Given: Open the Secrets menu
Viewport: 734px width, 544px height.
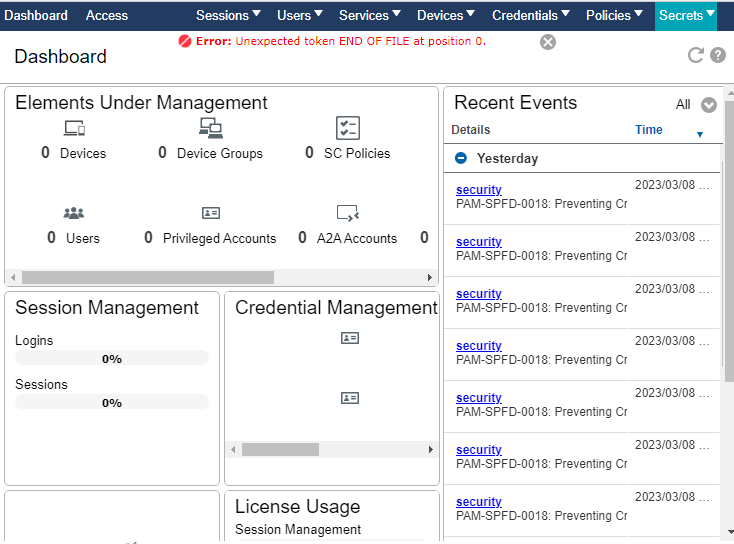Looking at the screenshot, I should pyautogui.click(x=686, y=15).
